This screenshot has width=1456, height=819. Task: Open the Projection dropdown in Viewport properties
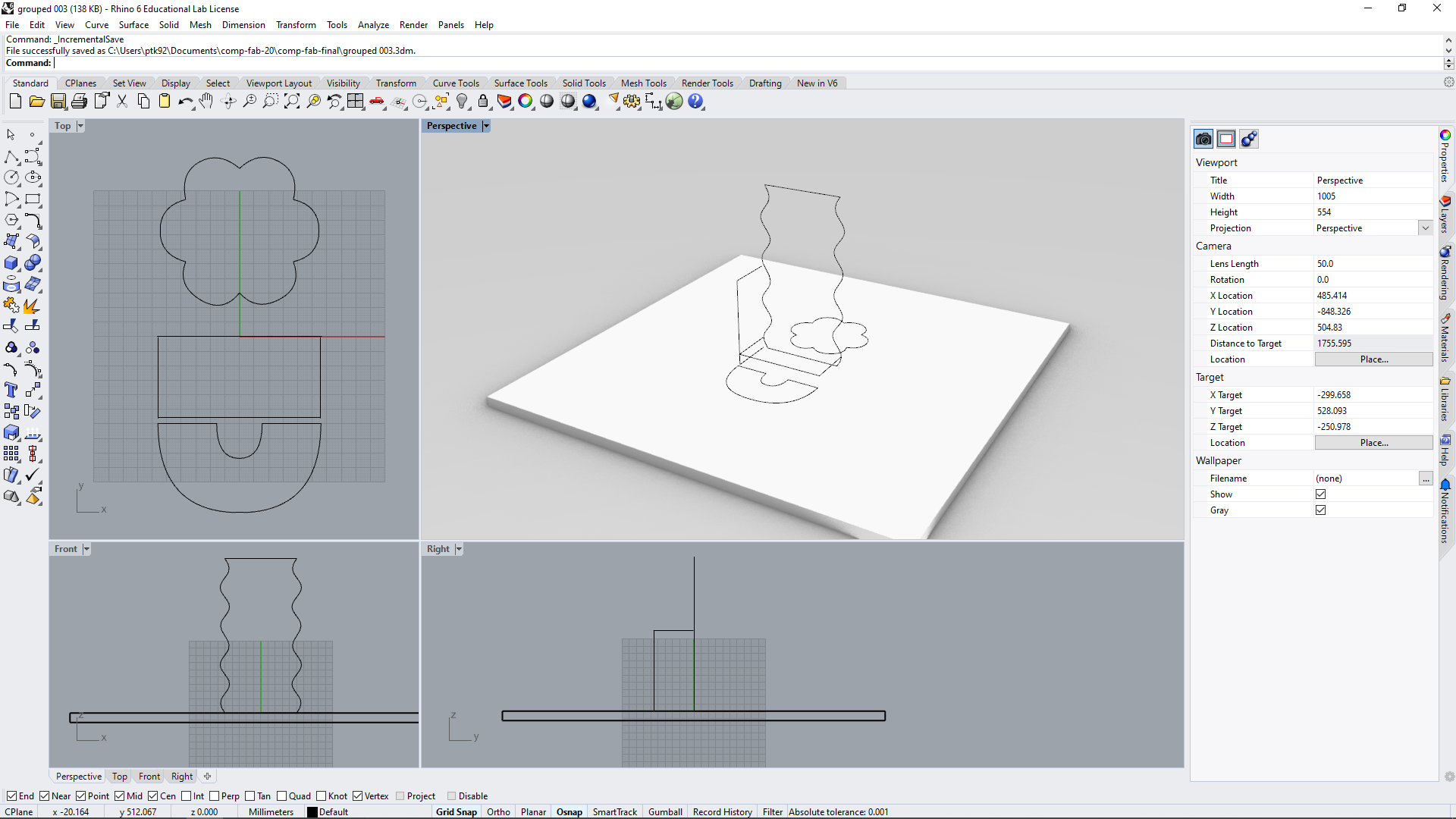(x=1425, y=227)
